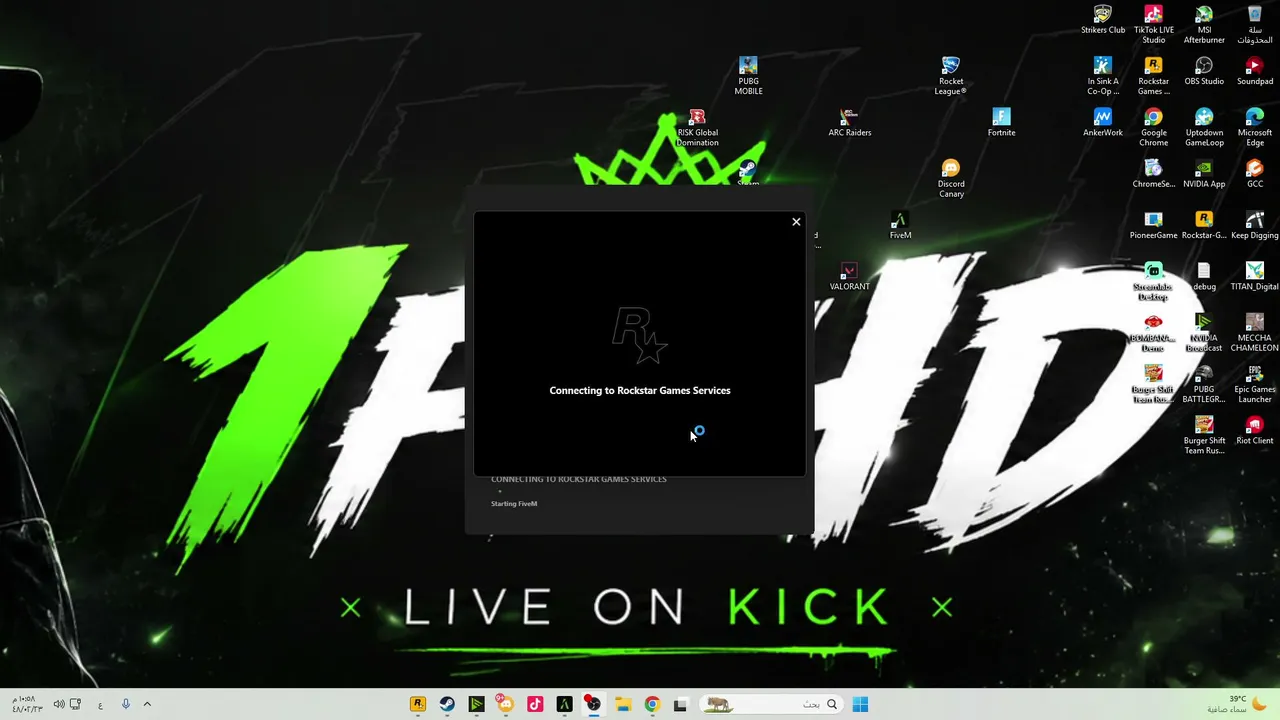This screenshot has height=720, width=1280.
Task: Select the Riot Client desktop icon
Action: [x=1255, y=430]
